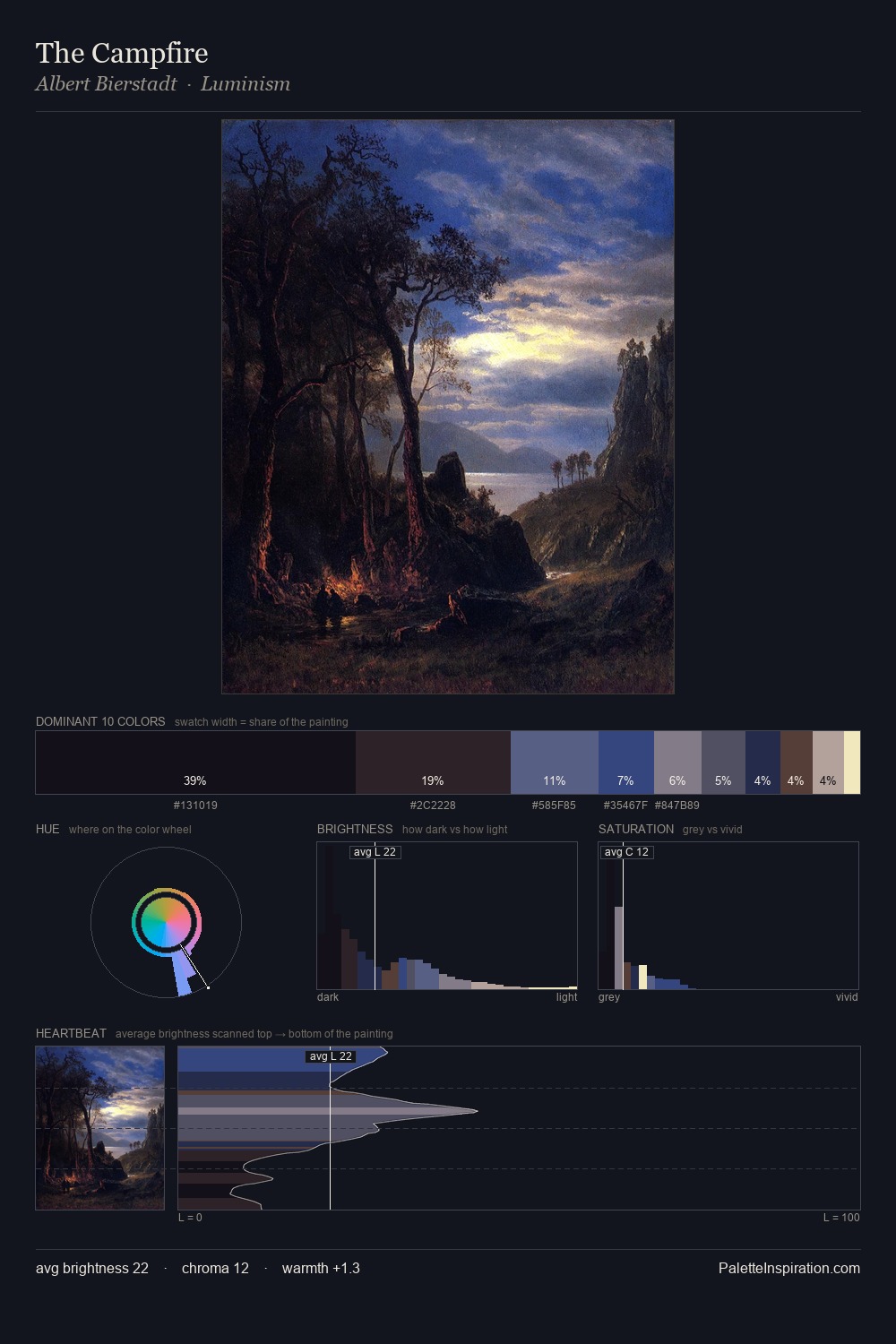Pick the 11% slate blue swatch
Screen dimensions: 896x1344
(x=555, y=762)
